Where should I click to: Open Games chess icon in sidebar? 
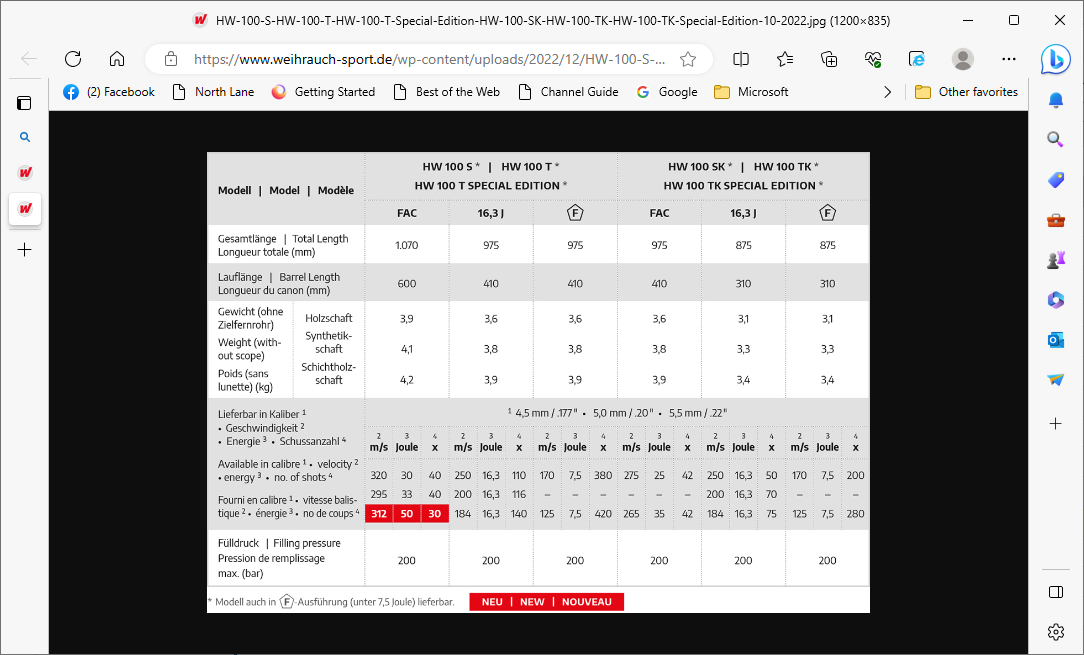pyautogui.click(x=1056, y=260)
